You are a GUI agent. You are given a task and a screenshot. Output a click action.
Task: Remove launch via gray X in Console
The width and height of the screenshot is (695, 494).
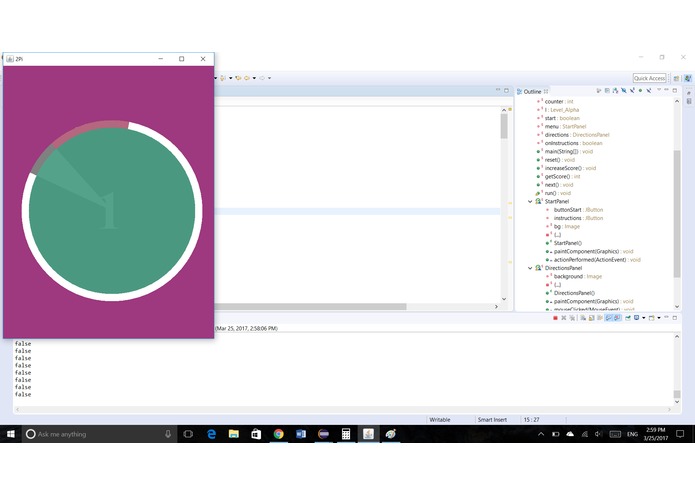tap(564, 318)
